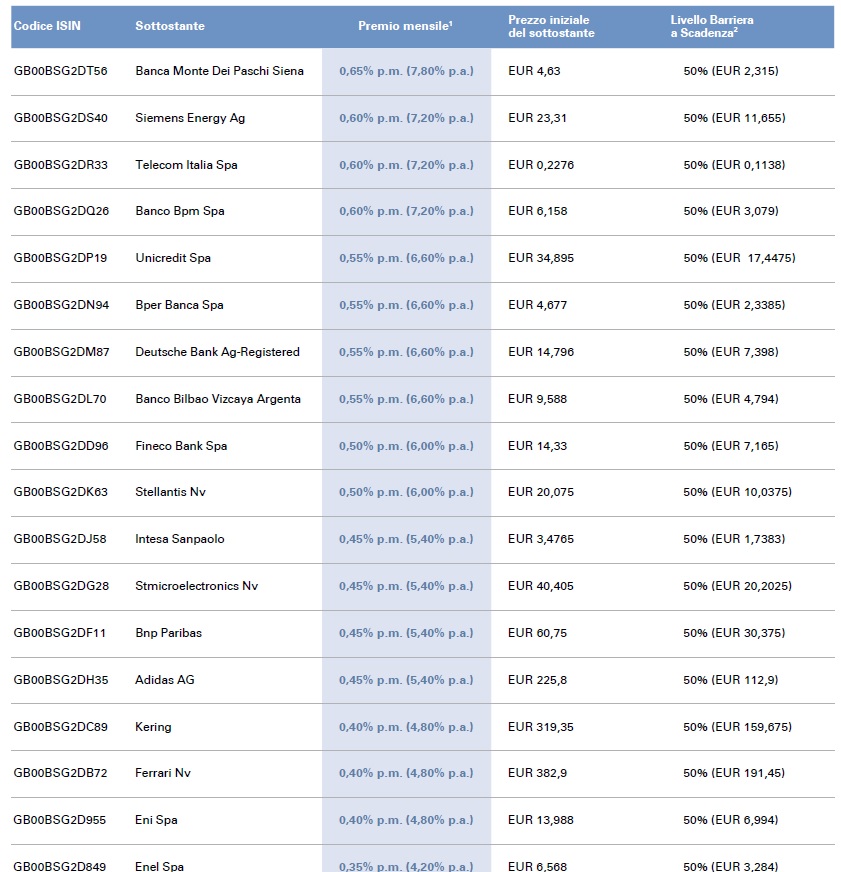This screenshot has width=841, height=872.
Task: Click Ferrari Nv underlying
Action: [x=162, y=773]
